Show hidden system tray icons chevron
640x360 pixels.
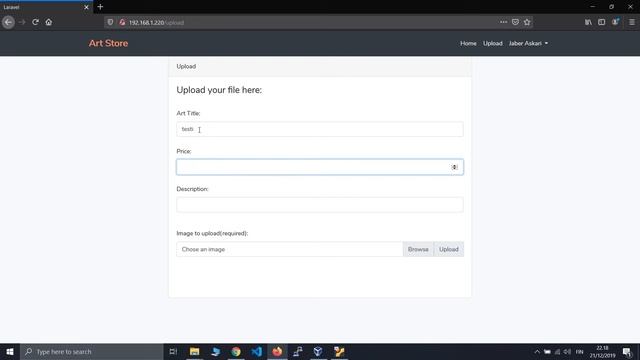click(537, 352)
